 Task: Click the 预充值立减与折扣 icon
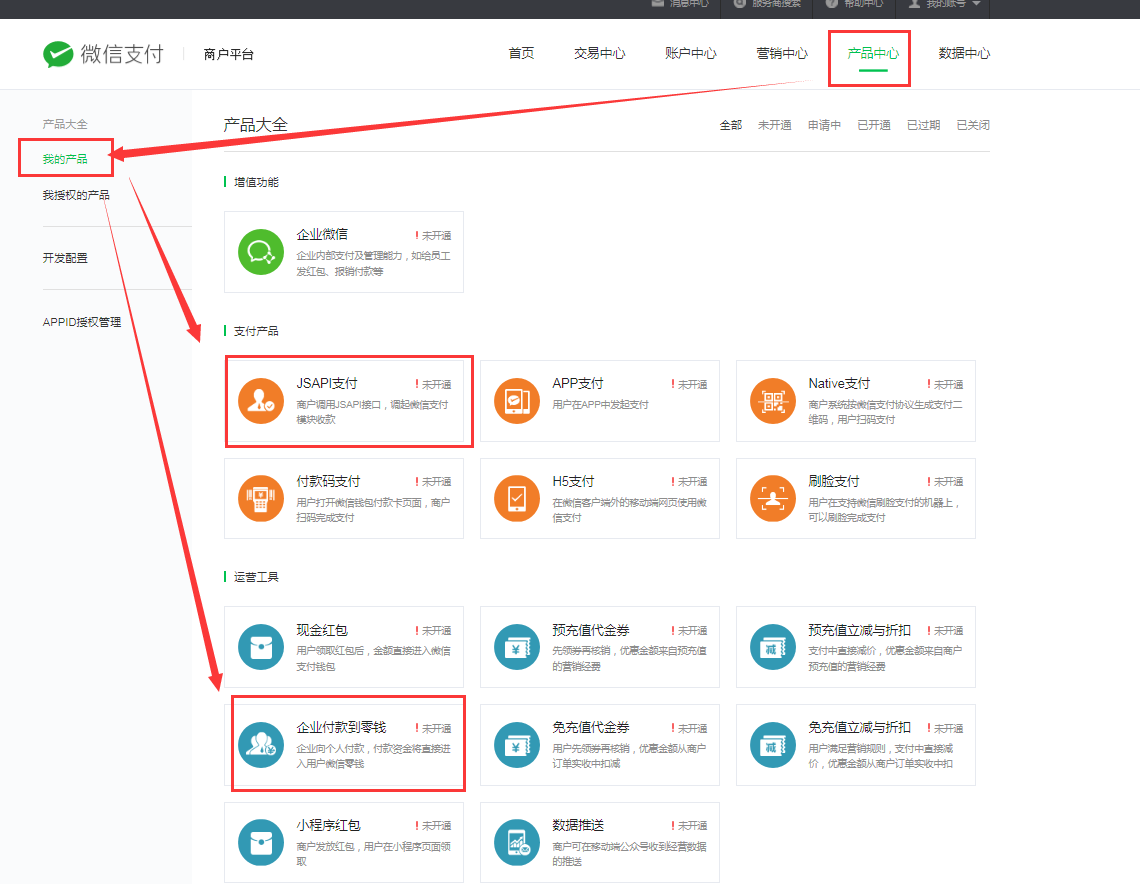click(x=773, y=647)
